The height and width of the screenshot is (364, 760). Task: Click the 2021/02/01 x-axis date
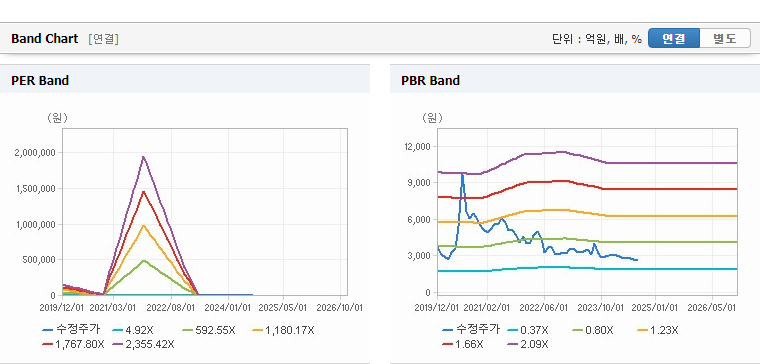(487, 307)
